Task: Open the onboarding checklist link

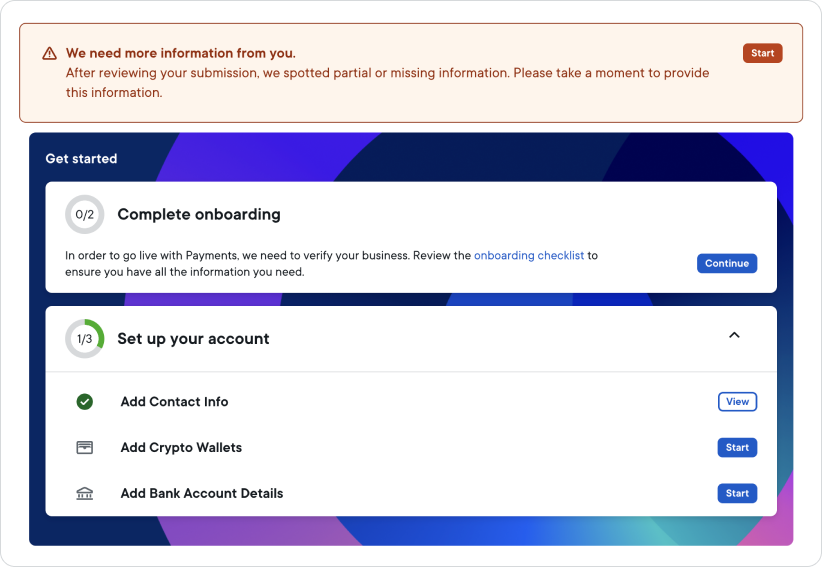Action: 529,256
